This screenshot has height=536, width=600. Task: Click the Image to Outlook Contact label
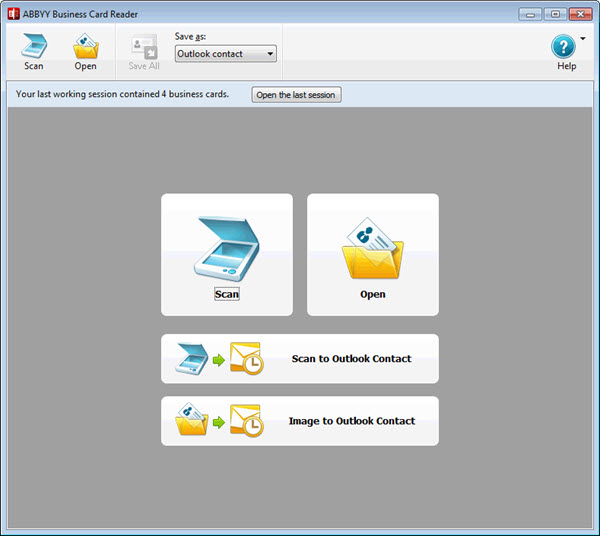pyautogui.click(x=351, y=421)
